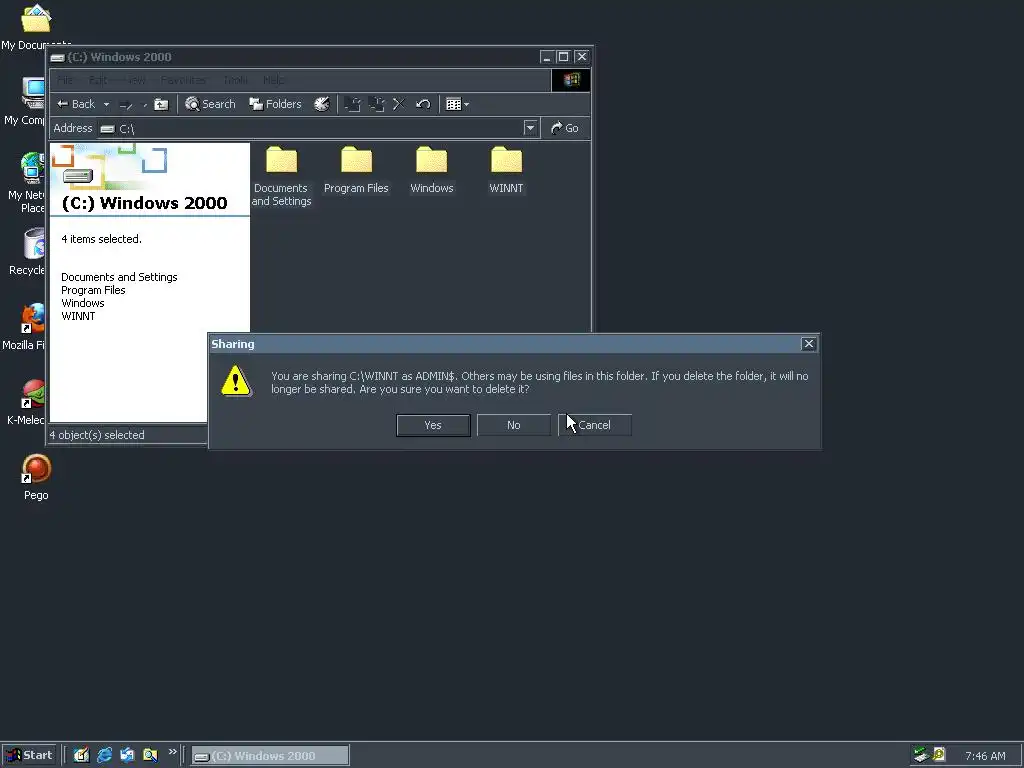Open the Help menu
This screenshot has height=768, width=1024.
(274, 80)
